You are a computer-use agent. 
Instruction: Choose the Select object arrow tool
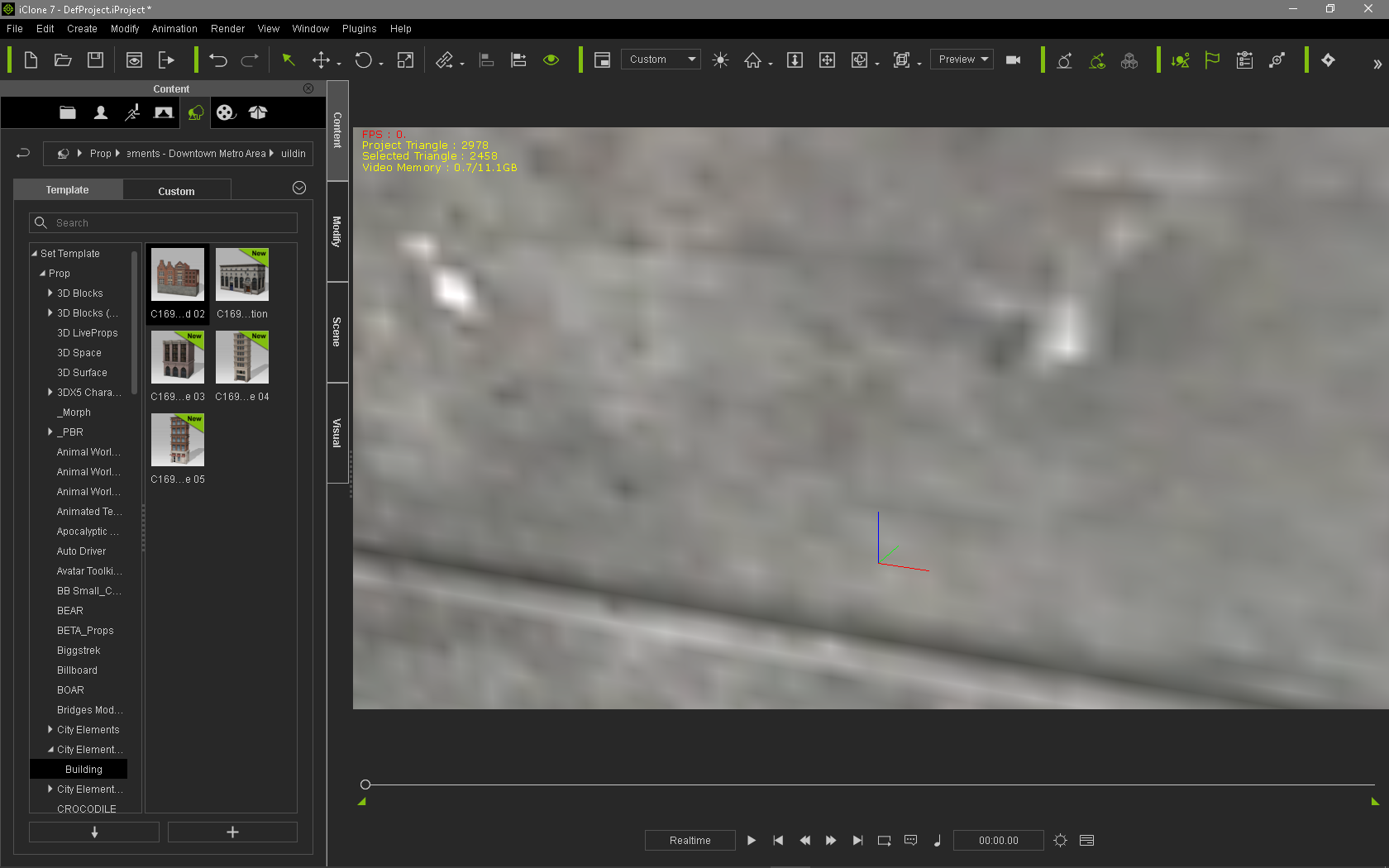[289, 60]
